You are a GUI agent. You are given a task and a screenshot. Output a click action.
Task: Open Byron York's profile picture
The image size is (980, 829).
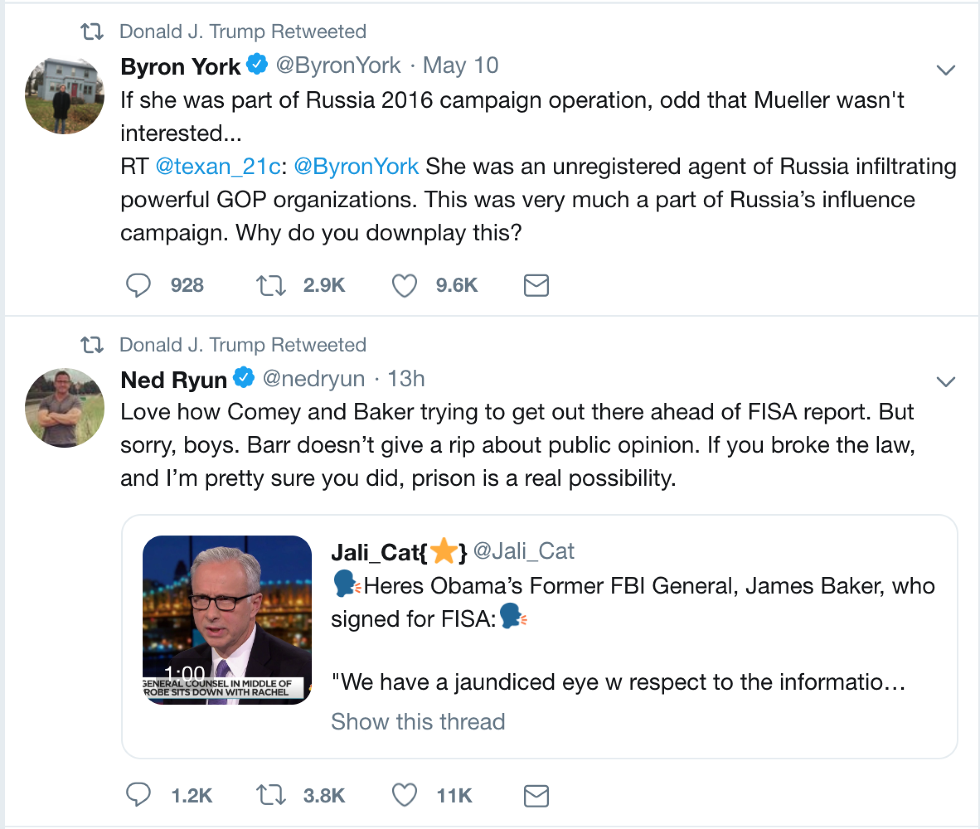(x=65, y=94)
